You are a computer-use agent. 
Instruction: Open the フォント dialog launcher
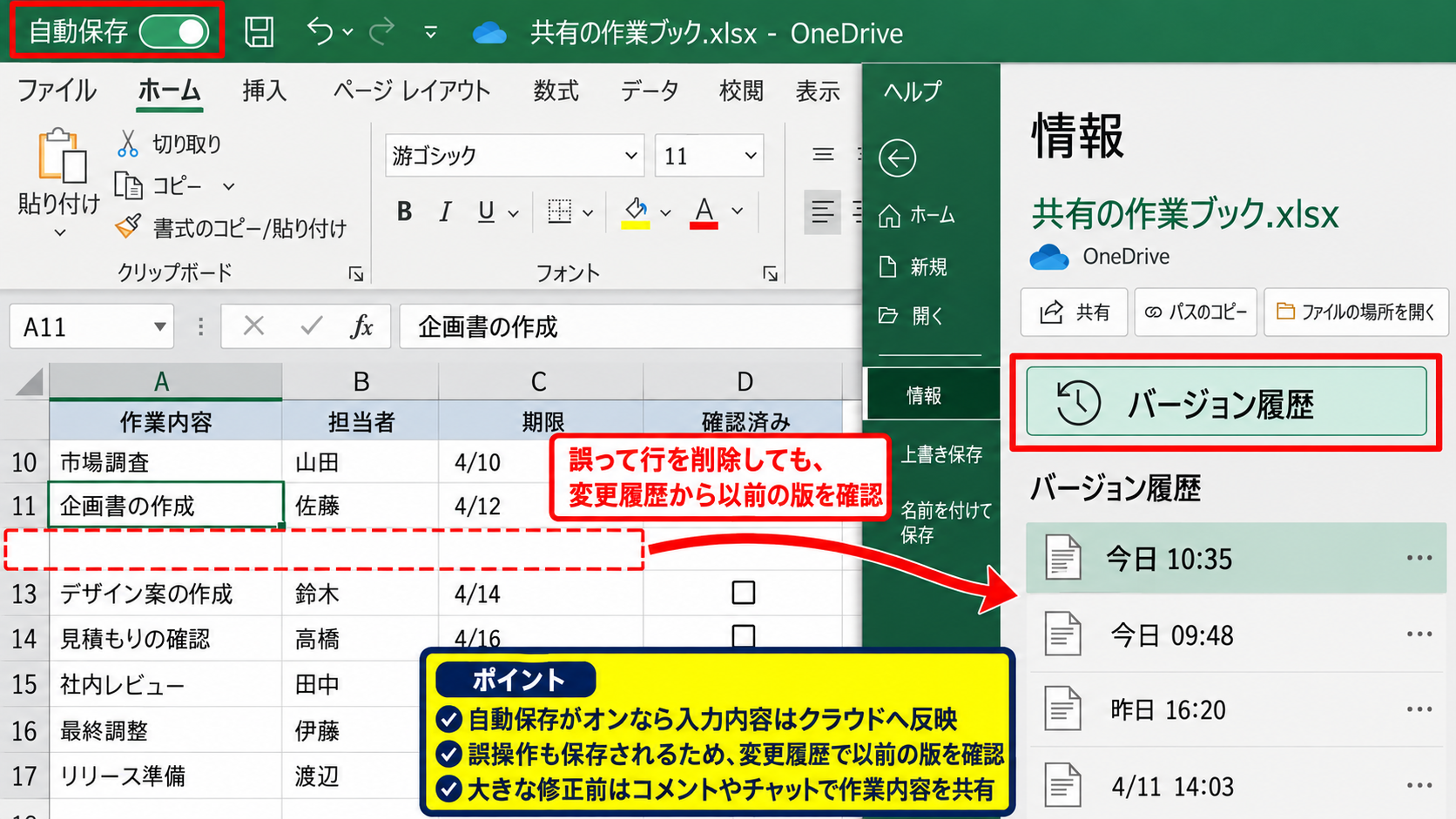(x=770, y=274)
